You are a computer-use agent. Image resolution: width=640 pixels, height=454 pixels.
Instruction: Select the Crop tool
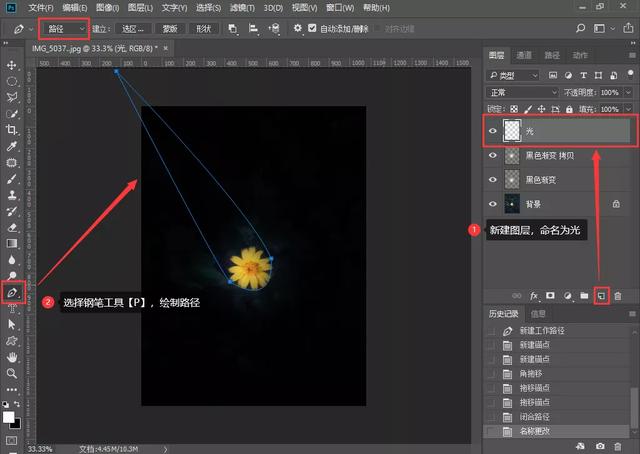coord(11,130)
